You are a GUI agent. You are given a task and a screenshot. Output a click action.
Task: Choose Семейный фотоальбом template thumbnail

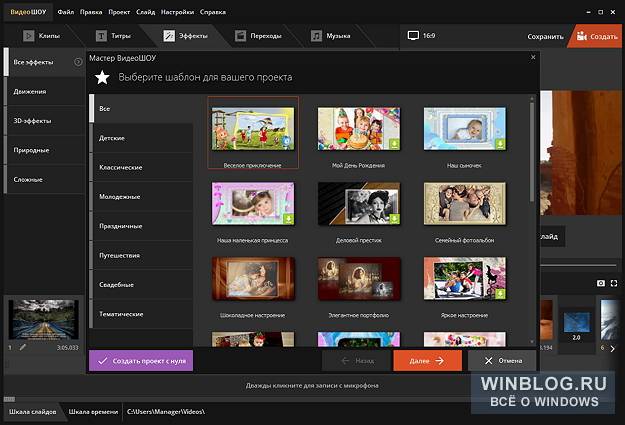coord(465,203)
